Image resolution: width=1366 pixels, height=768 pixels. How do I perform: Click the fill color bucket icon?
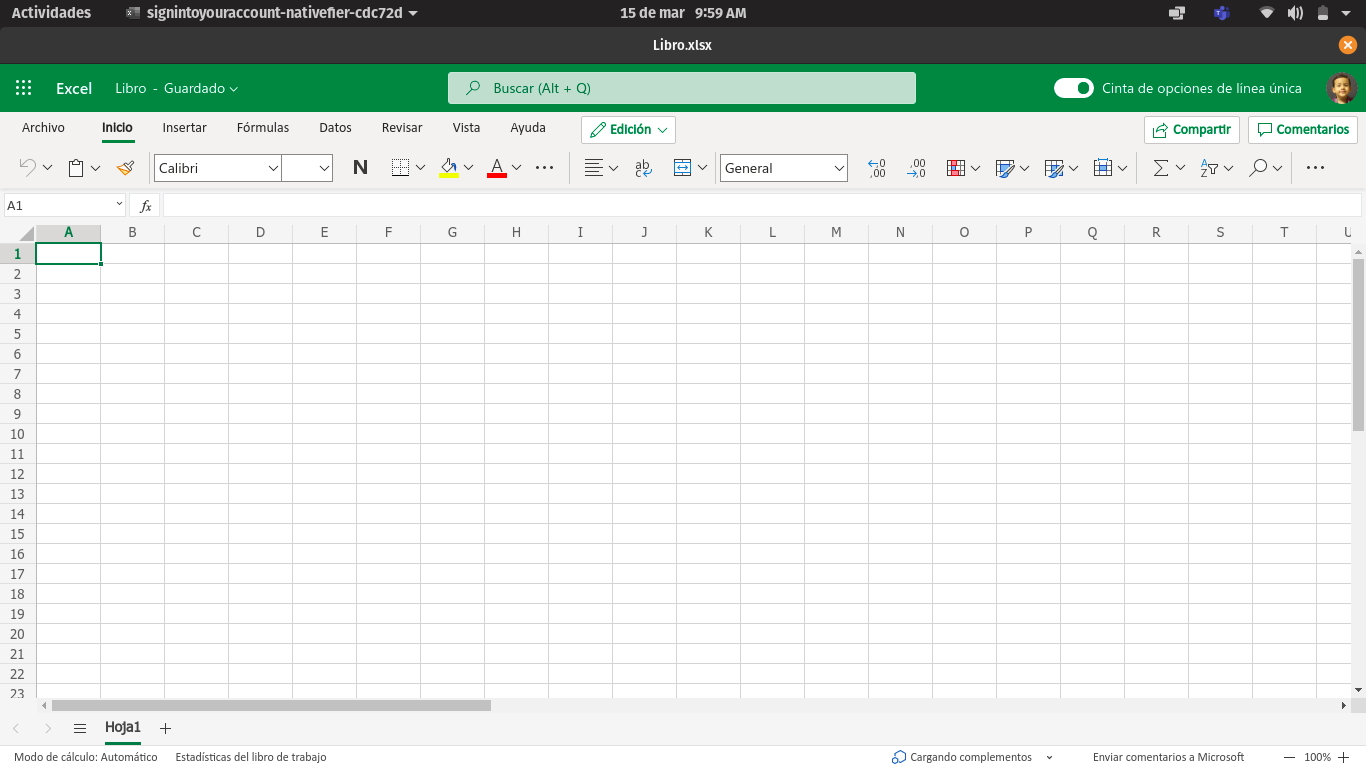coord(449,168)
